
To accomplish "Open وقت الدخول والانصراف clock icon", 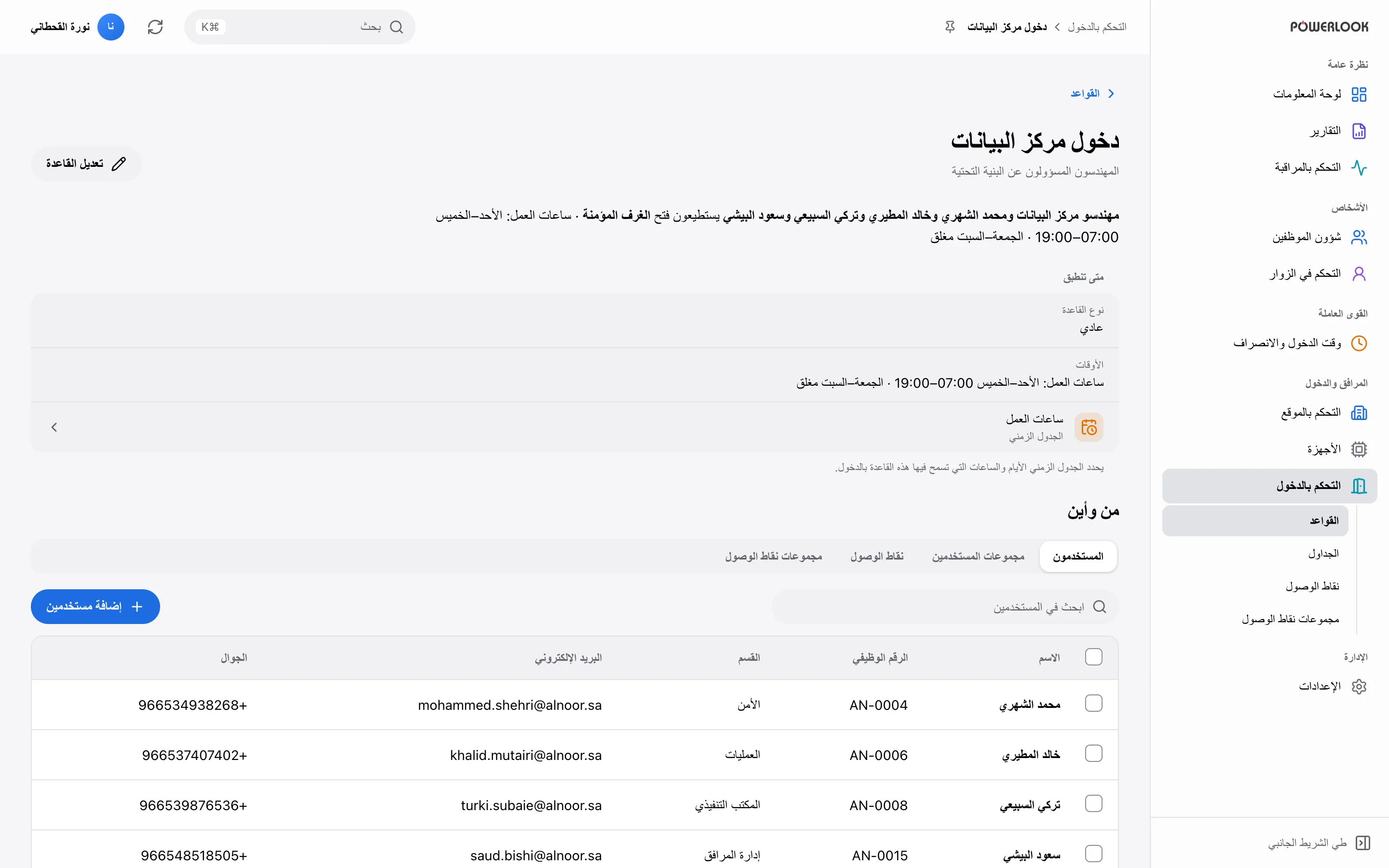I will coord(1359,343).
